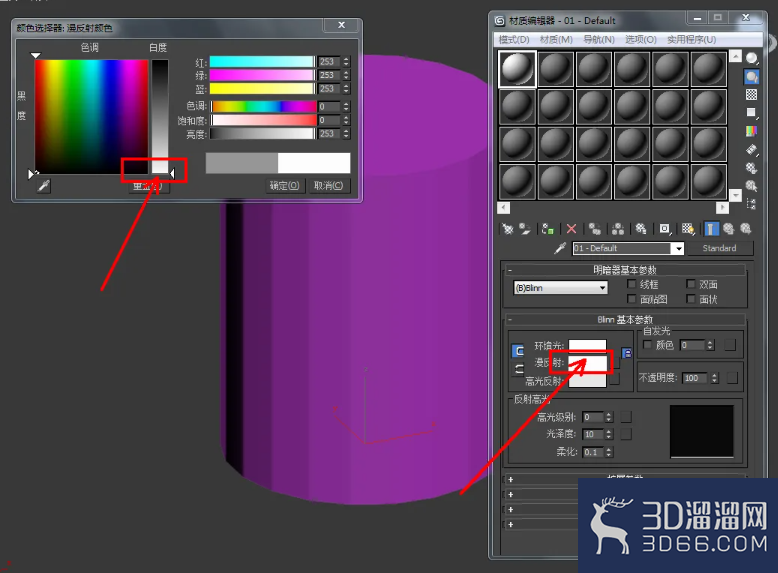Toggle the Backlight icon
Image resolution: width=778 pixels, height=573 pixels.
[x=752, y=76]
